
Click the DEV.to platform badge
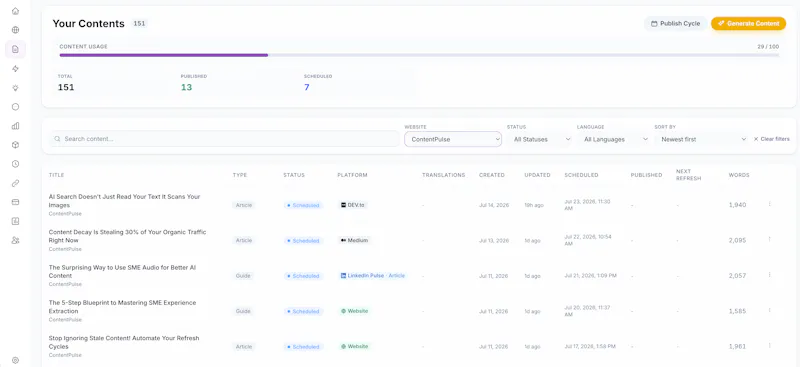coord(353,205)
